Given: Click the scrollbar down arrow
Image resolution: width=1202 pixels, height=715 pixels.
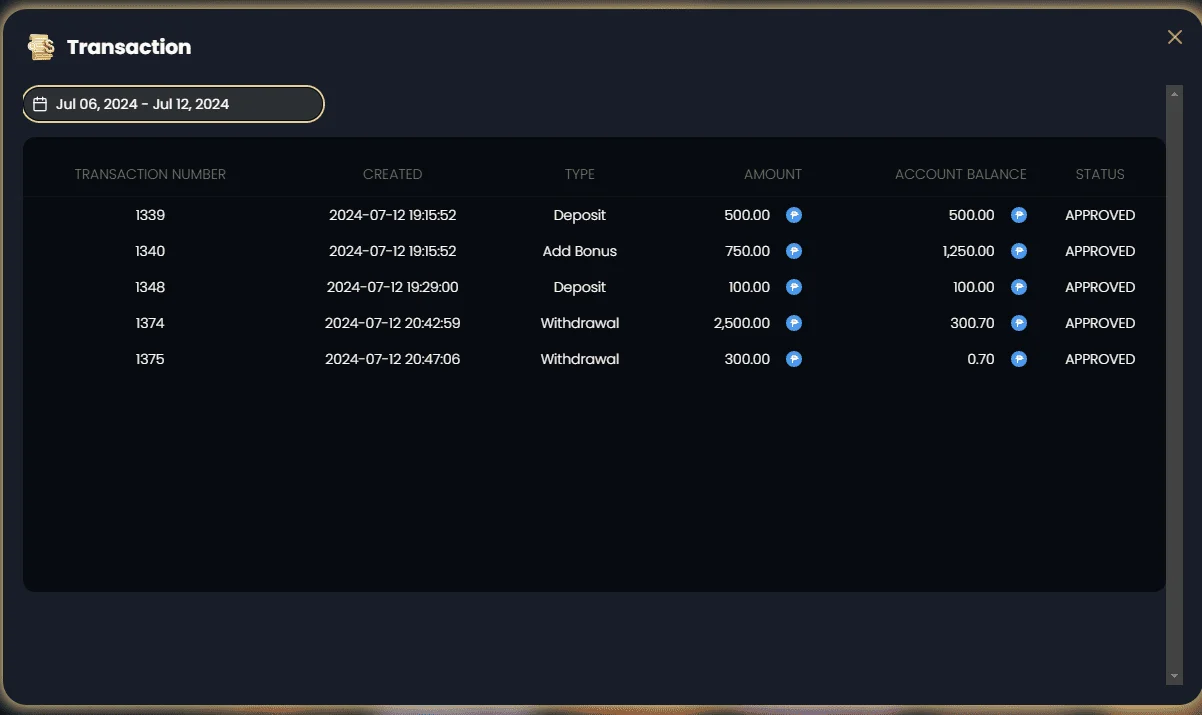Looking at the screenshot, I should point(1174,677).
